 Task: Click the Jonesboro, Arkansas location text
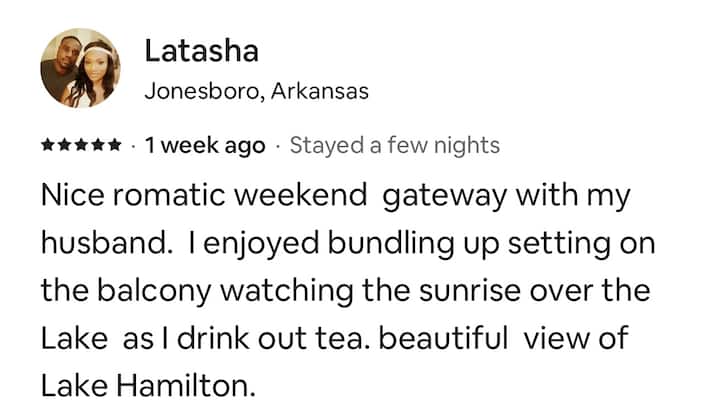click(x=257, y=92)
